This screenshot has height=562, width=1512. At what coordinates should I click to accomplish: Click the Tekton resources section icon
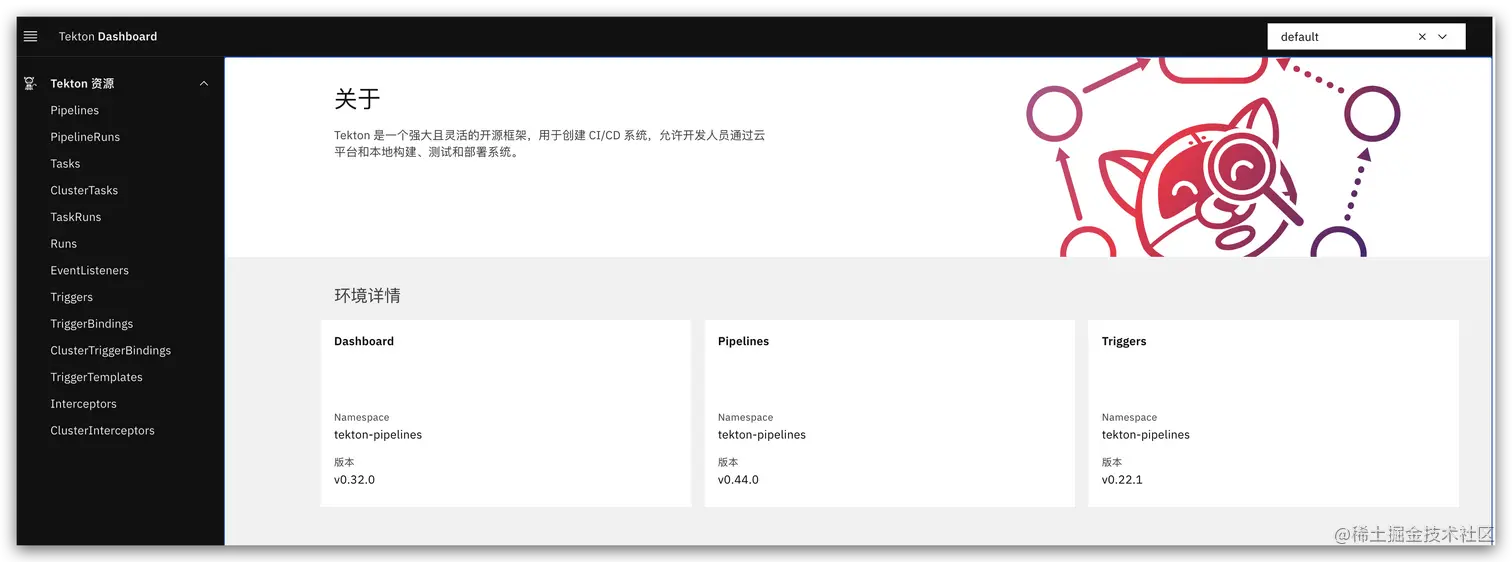coord(30,84)
